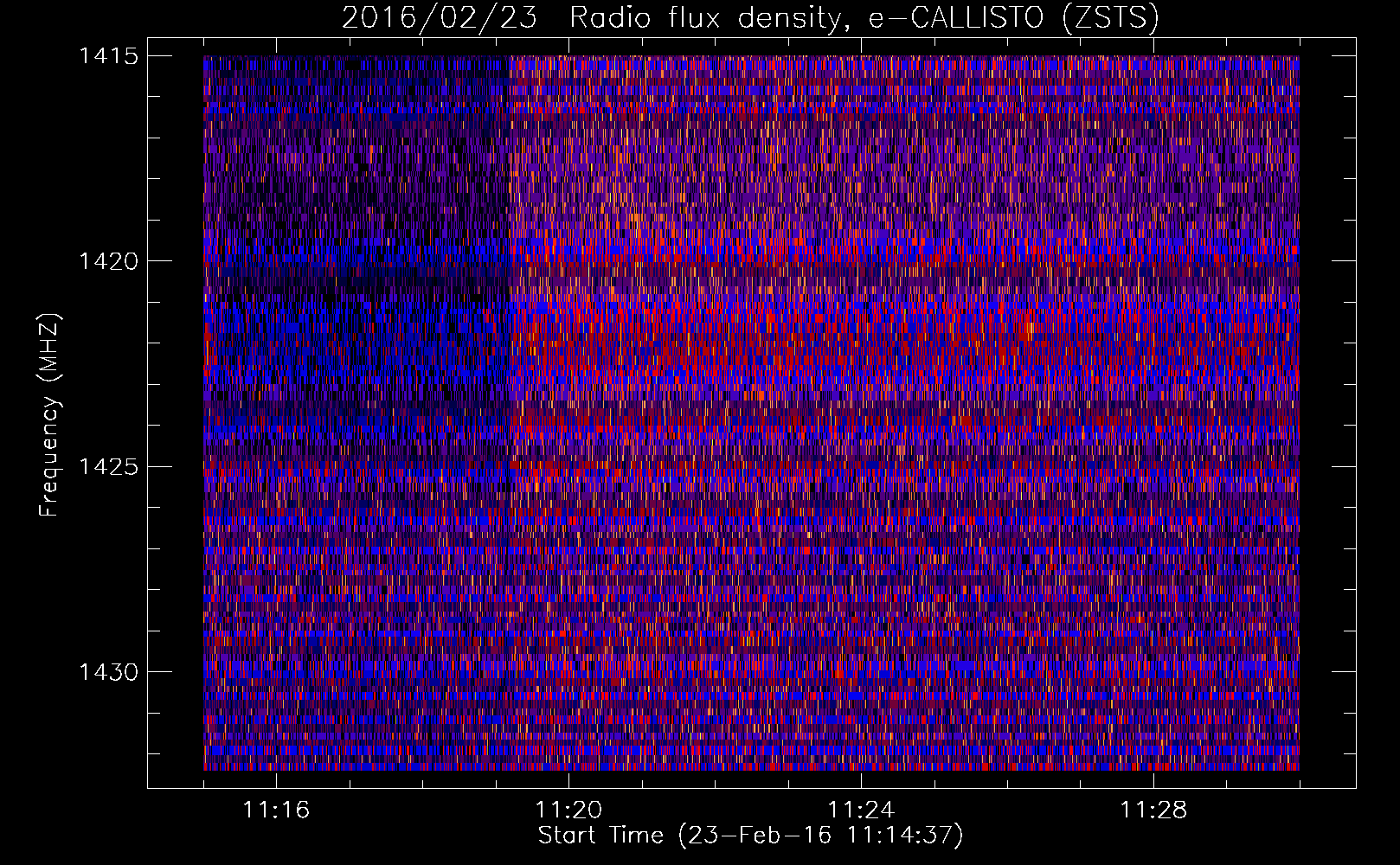Click the 1430 frequency tick label
This screenshot has width=1400, height=865.
[x=109, y=672]
